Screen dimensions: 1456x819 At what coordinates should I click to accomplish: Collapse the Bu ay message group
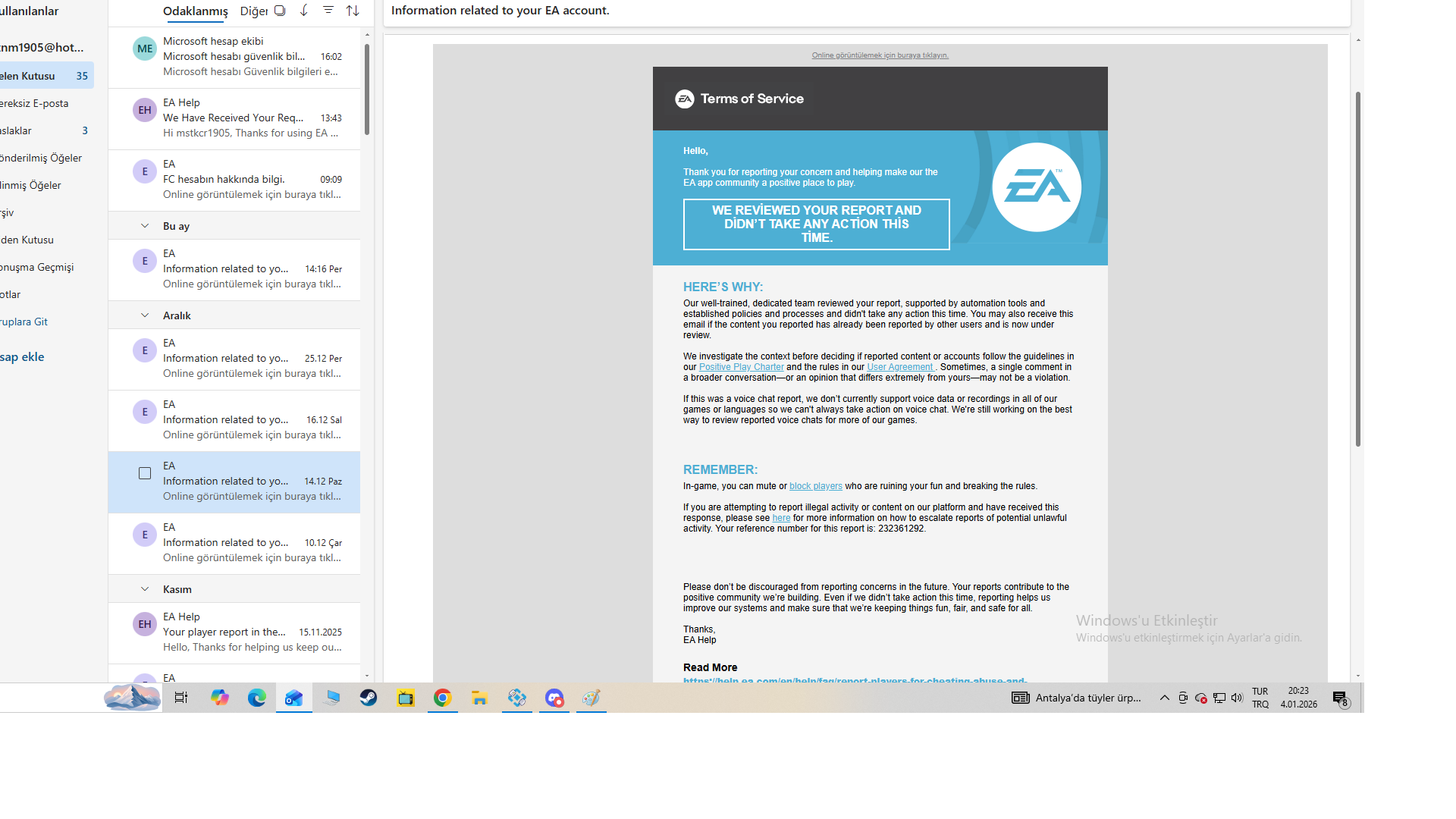145,226
